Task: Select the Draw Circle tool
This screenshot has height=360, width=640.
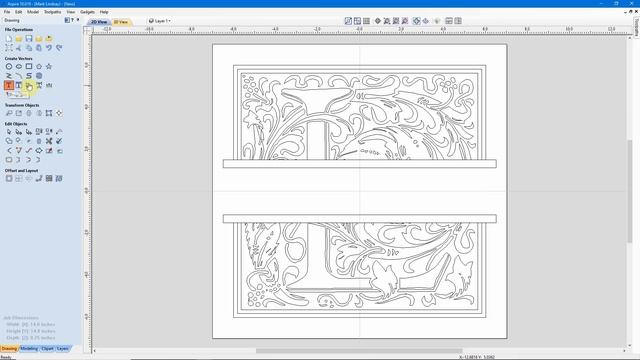Action: coord(9,67)
